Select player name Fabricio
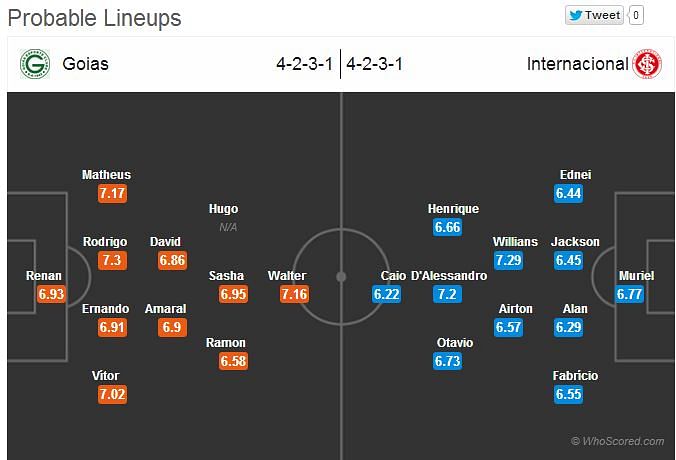 [575, 376]
